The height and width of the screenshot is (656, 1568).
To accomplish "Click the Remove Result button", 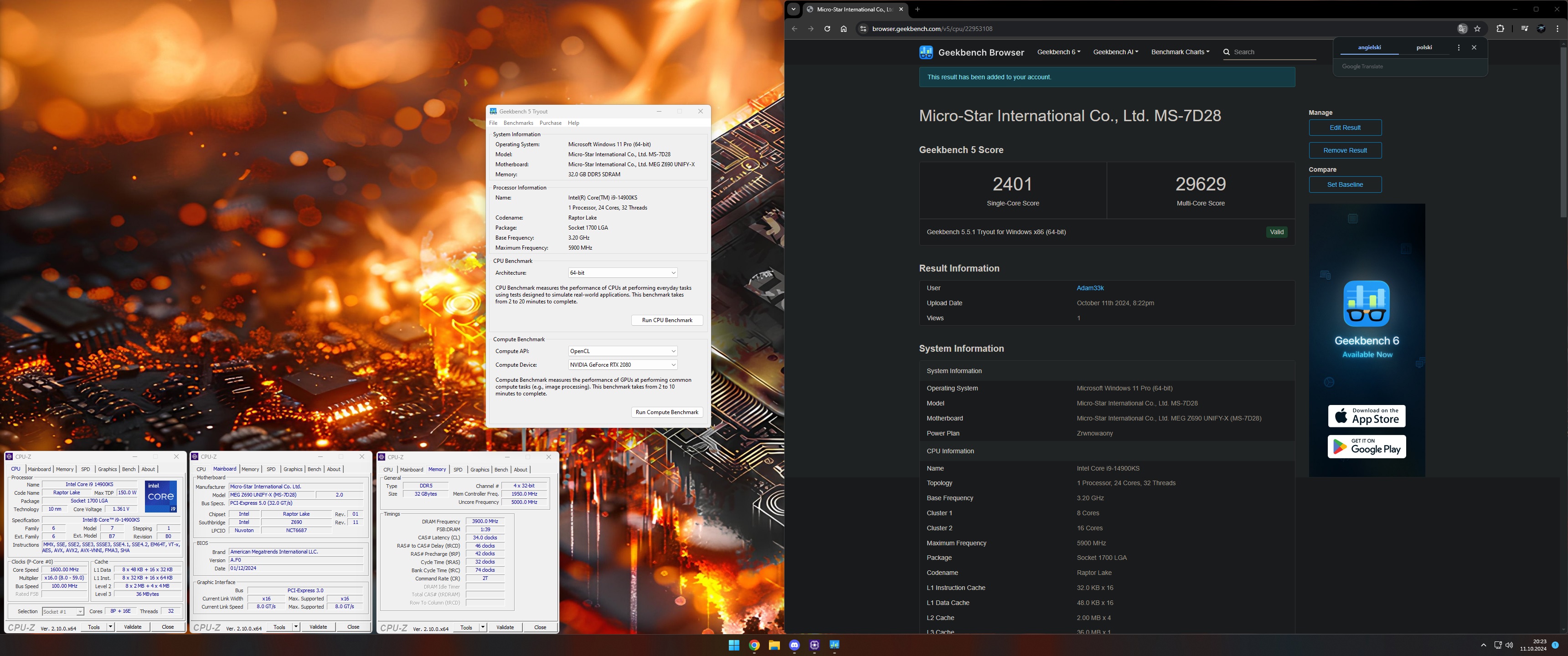I will [x=1345, y=150].
